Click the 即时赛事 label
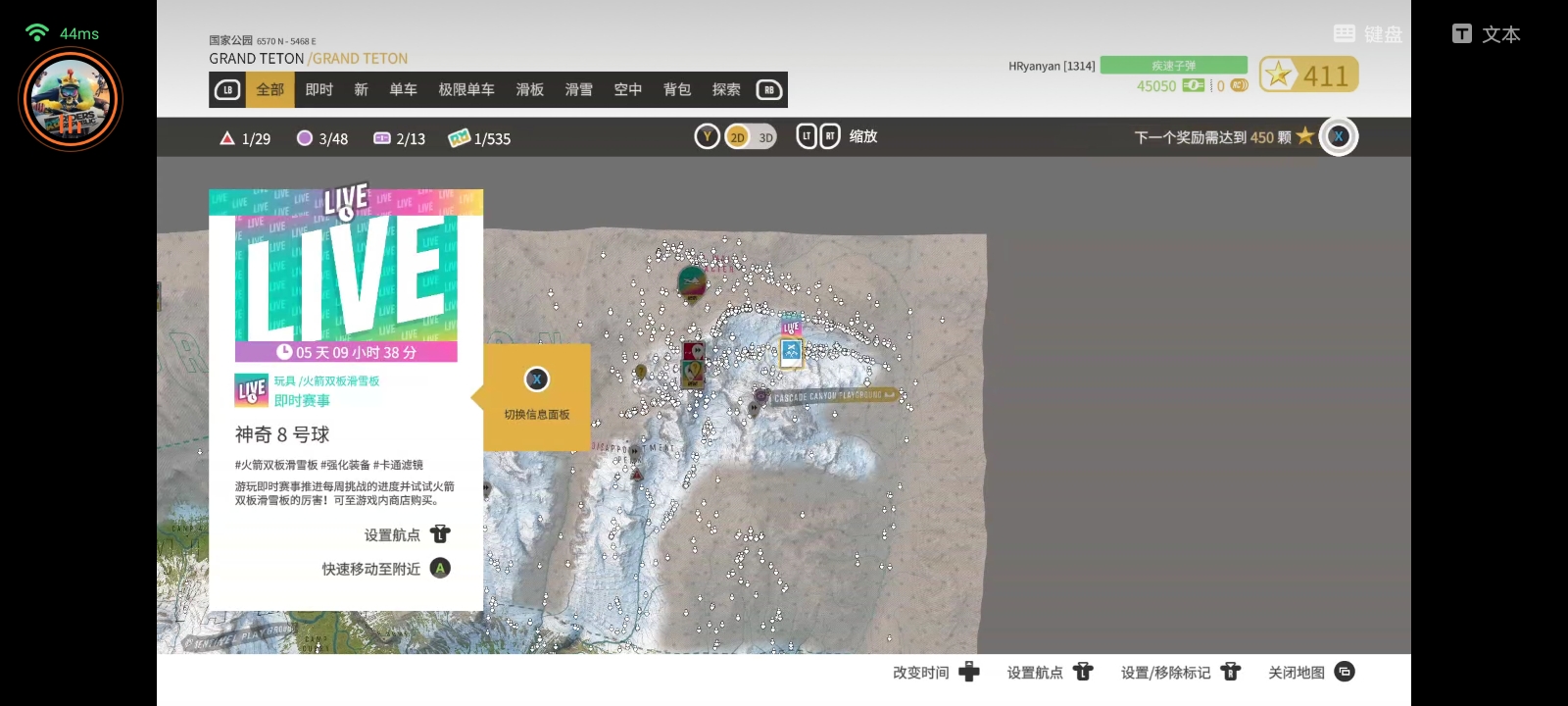The width and height of the screenshot is (1568, 706). click(302, 401)
